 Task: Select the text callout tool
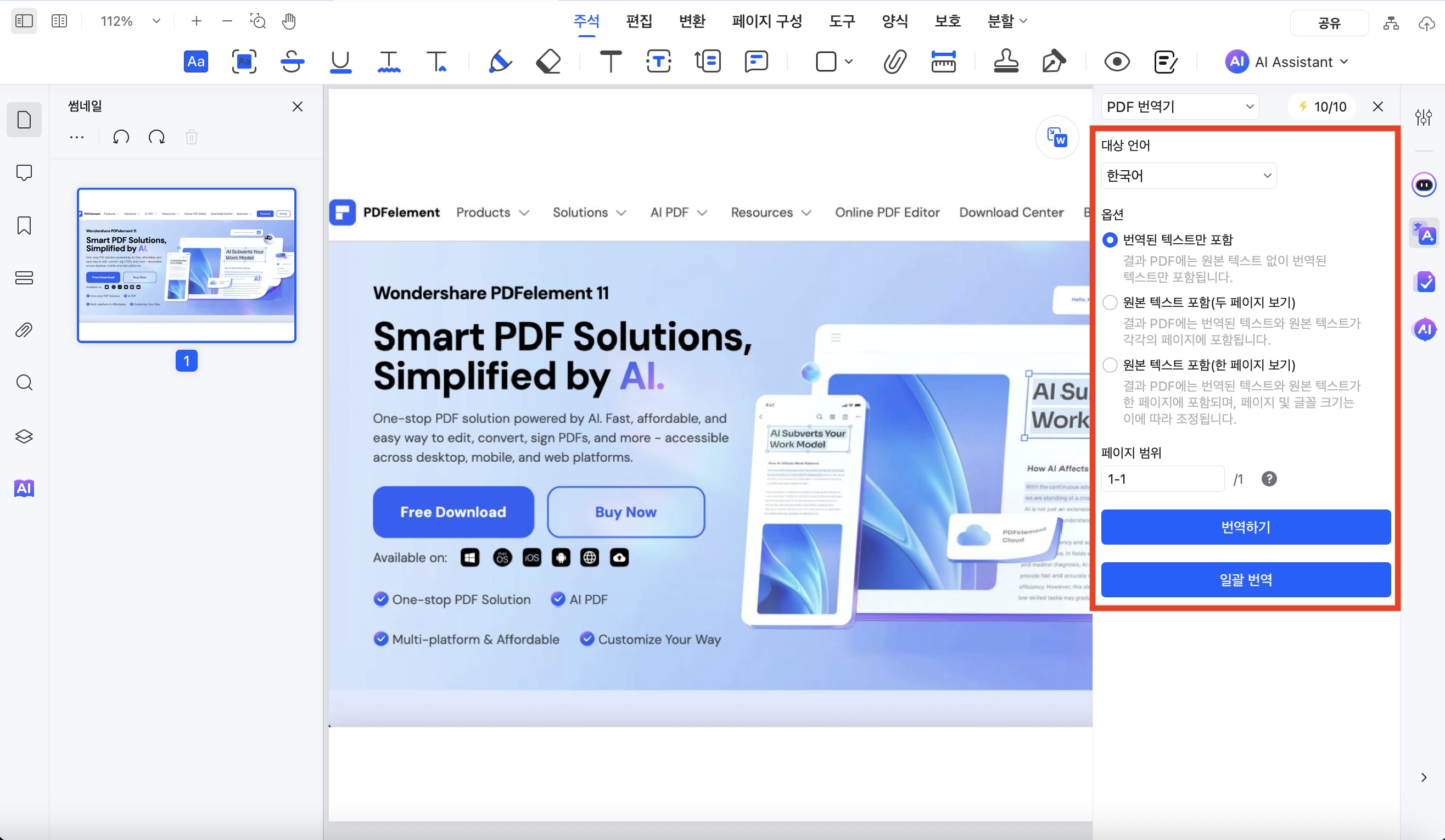(708, 61)
